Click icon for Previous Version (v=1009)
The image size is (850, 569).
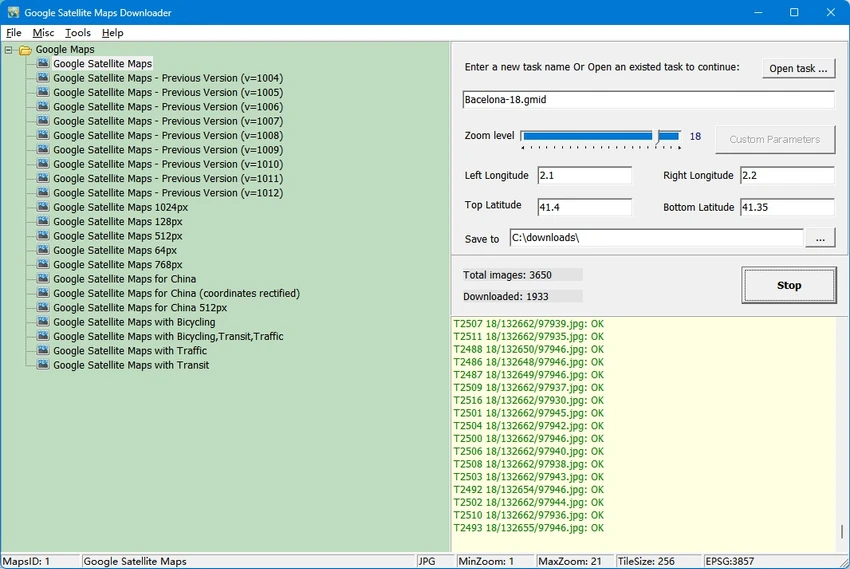tap(43, 150)
